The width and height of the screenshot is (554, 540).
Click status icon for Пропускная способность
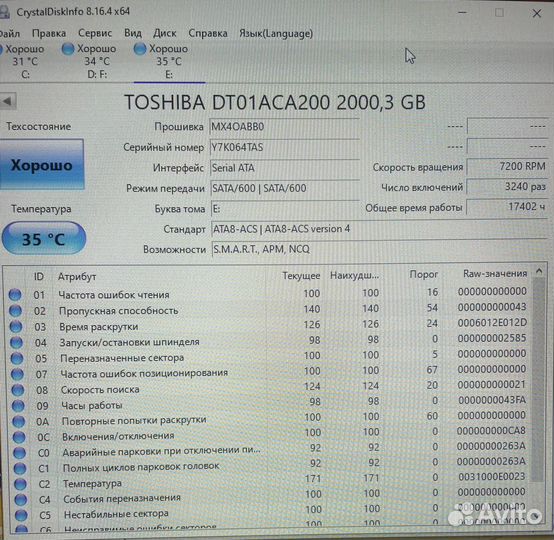tap(15, 310)
